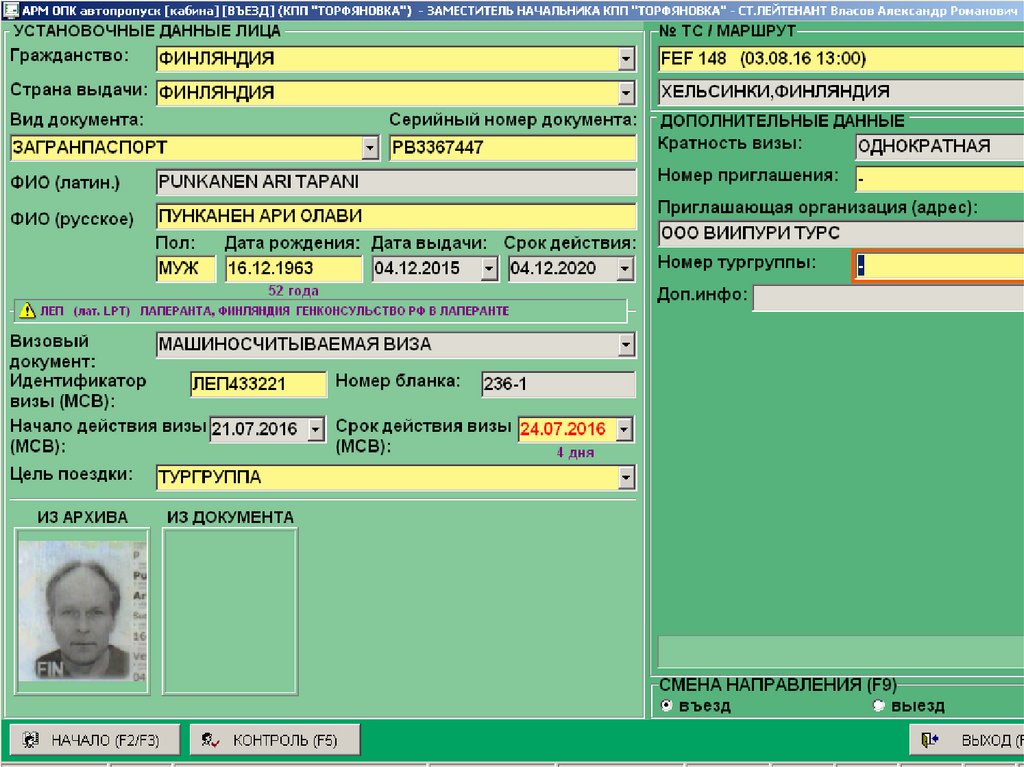This screenshot has width=1024, height=767.
Task: Click the icon on the КОНТРОЛЬ button
Action: pos(210,740)
